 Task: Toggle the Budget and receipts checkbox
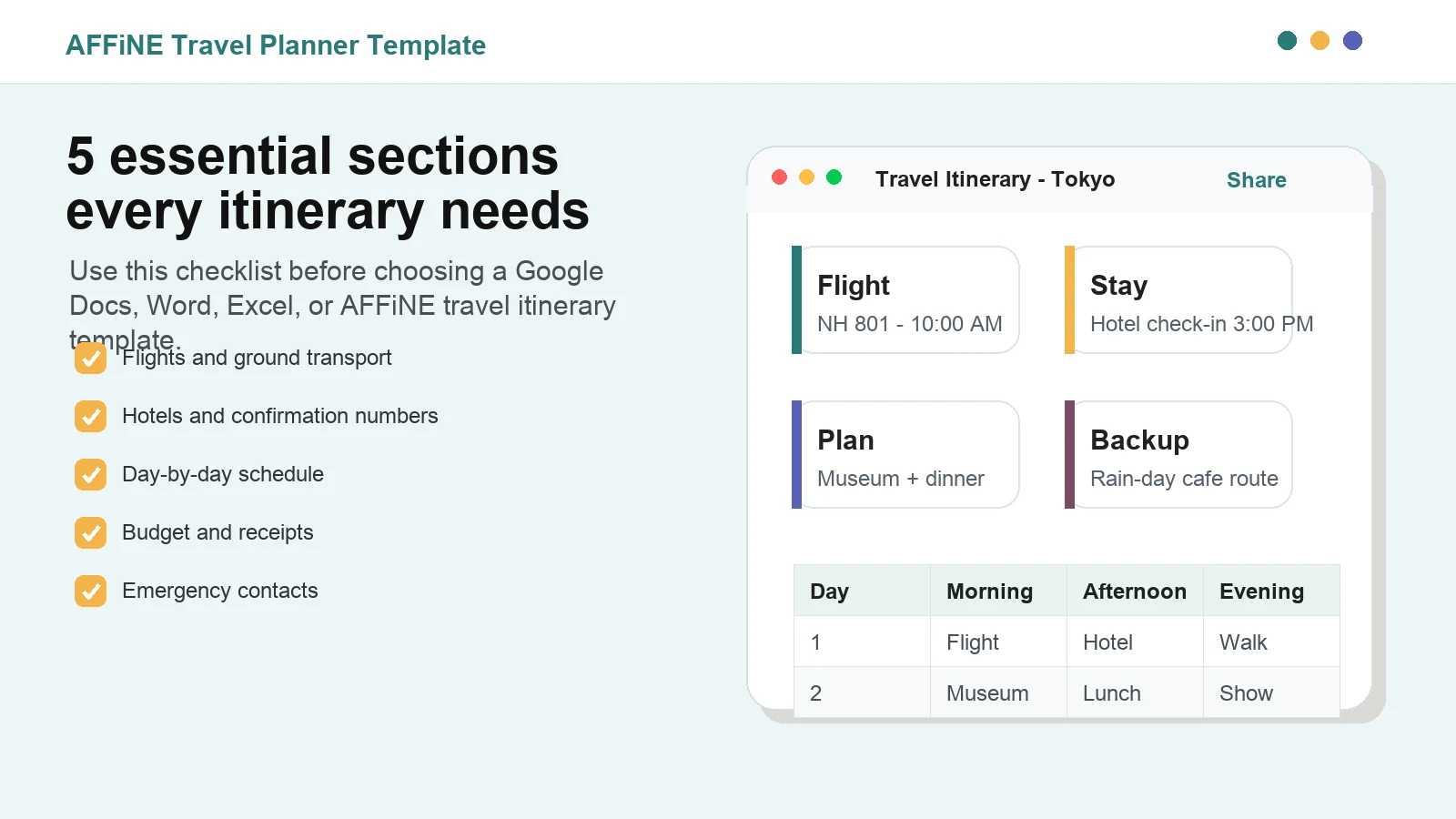[90, 532]
